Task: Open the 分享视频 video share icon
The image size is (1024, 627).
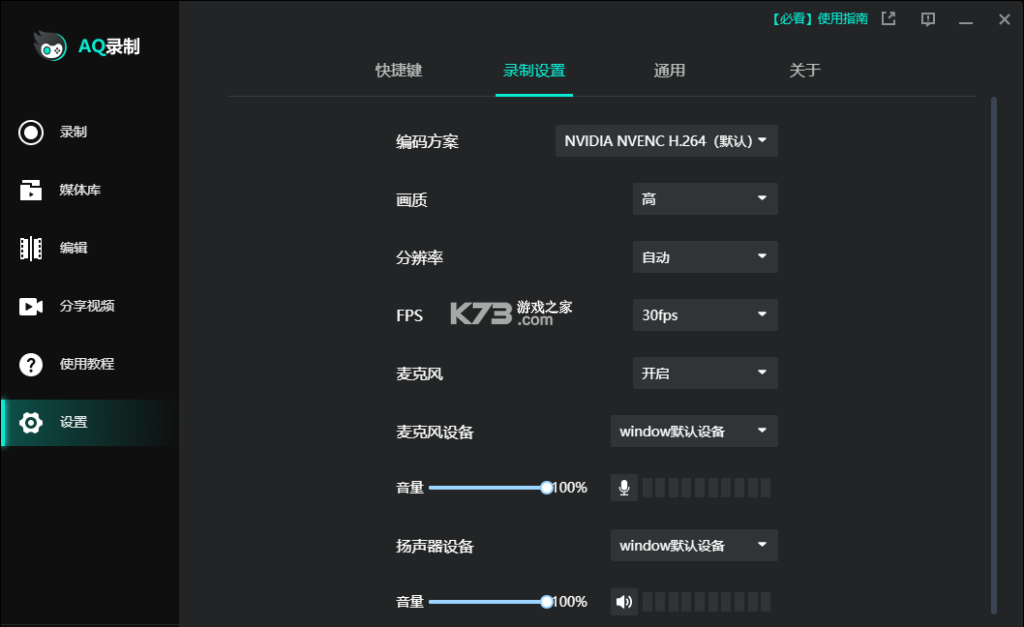Action: coord(31,306)
